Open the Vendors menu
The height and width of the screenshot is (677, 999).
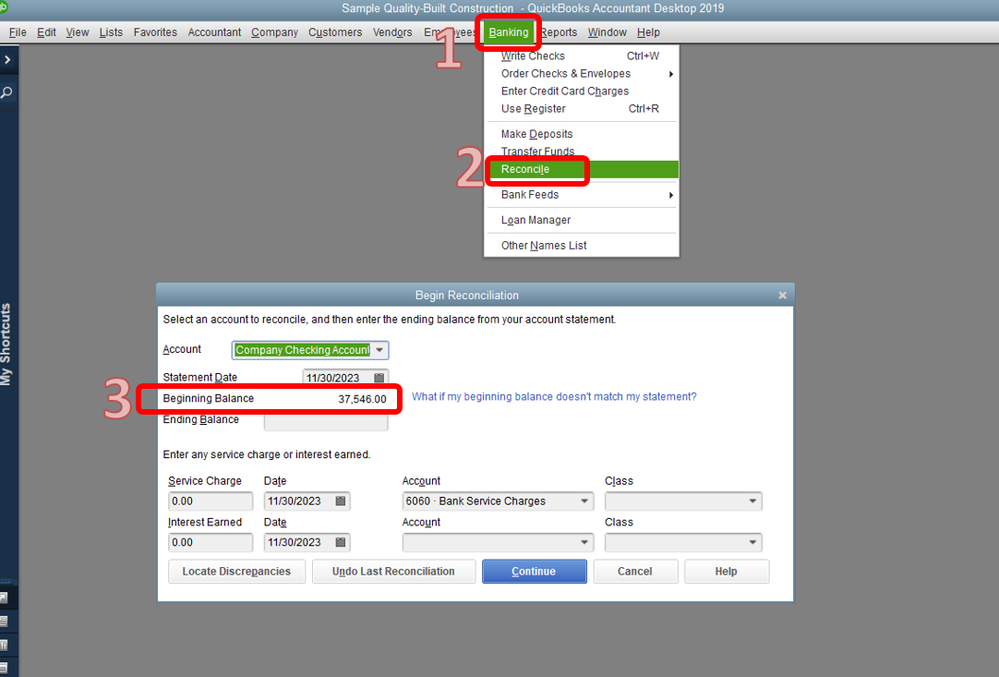coord(392,32)
